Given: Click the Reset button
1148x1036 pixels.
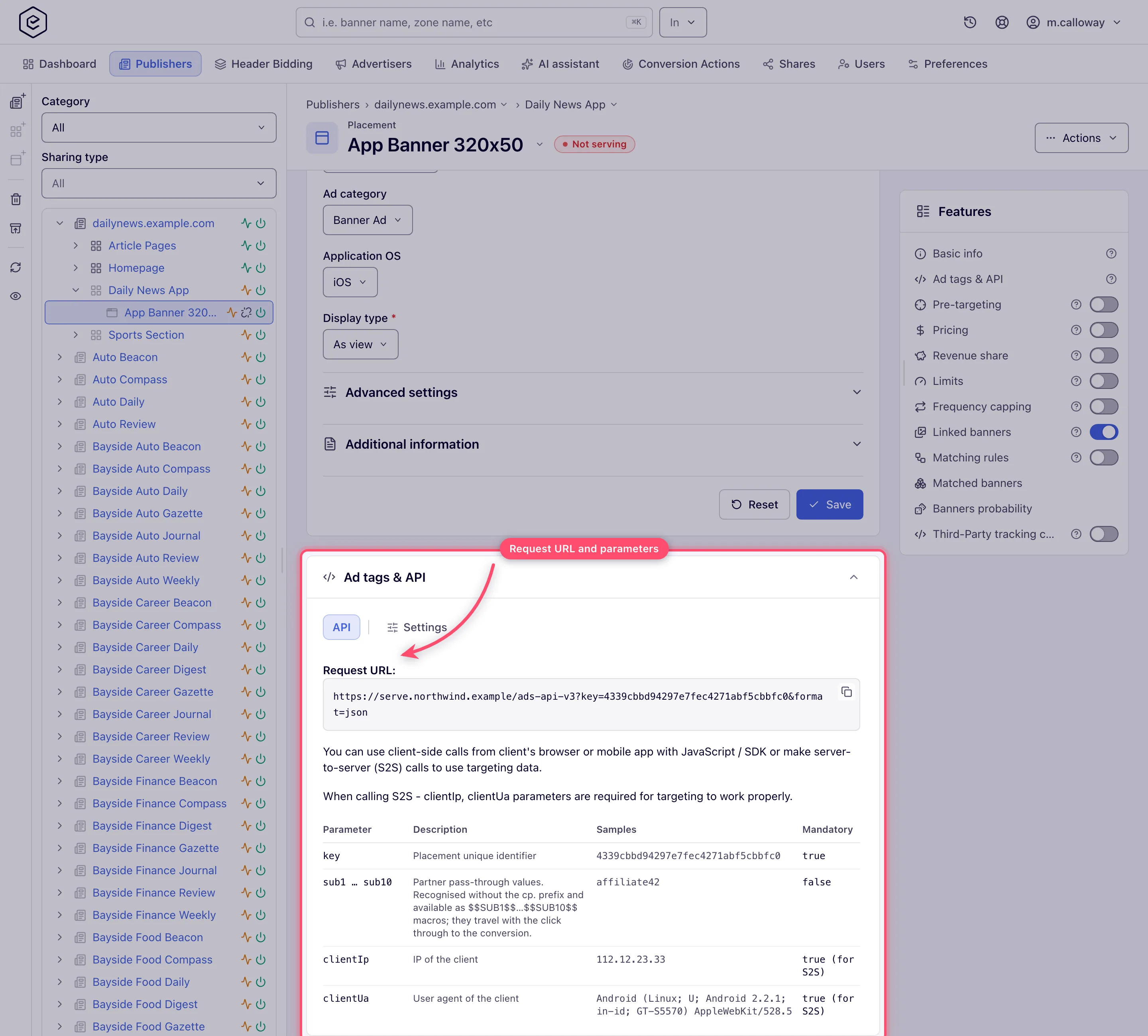Looking at the screenshot, I should 754,504.
